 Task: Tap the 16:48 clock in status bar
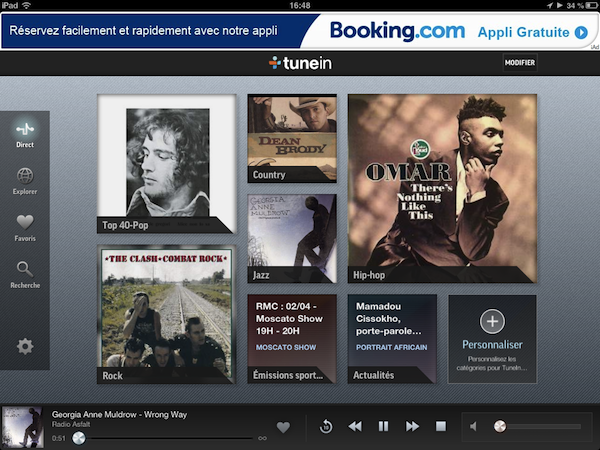[x=300, y=5]
